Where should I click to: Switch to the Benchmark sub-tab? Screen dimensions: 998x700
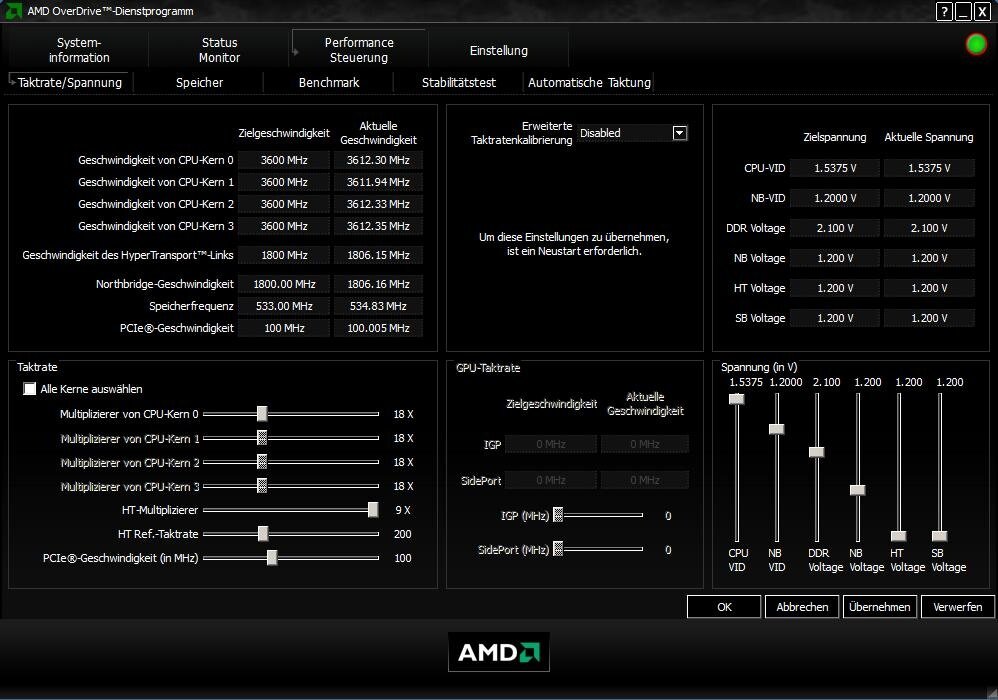(x=328, y=82)
